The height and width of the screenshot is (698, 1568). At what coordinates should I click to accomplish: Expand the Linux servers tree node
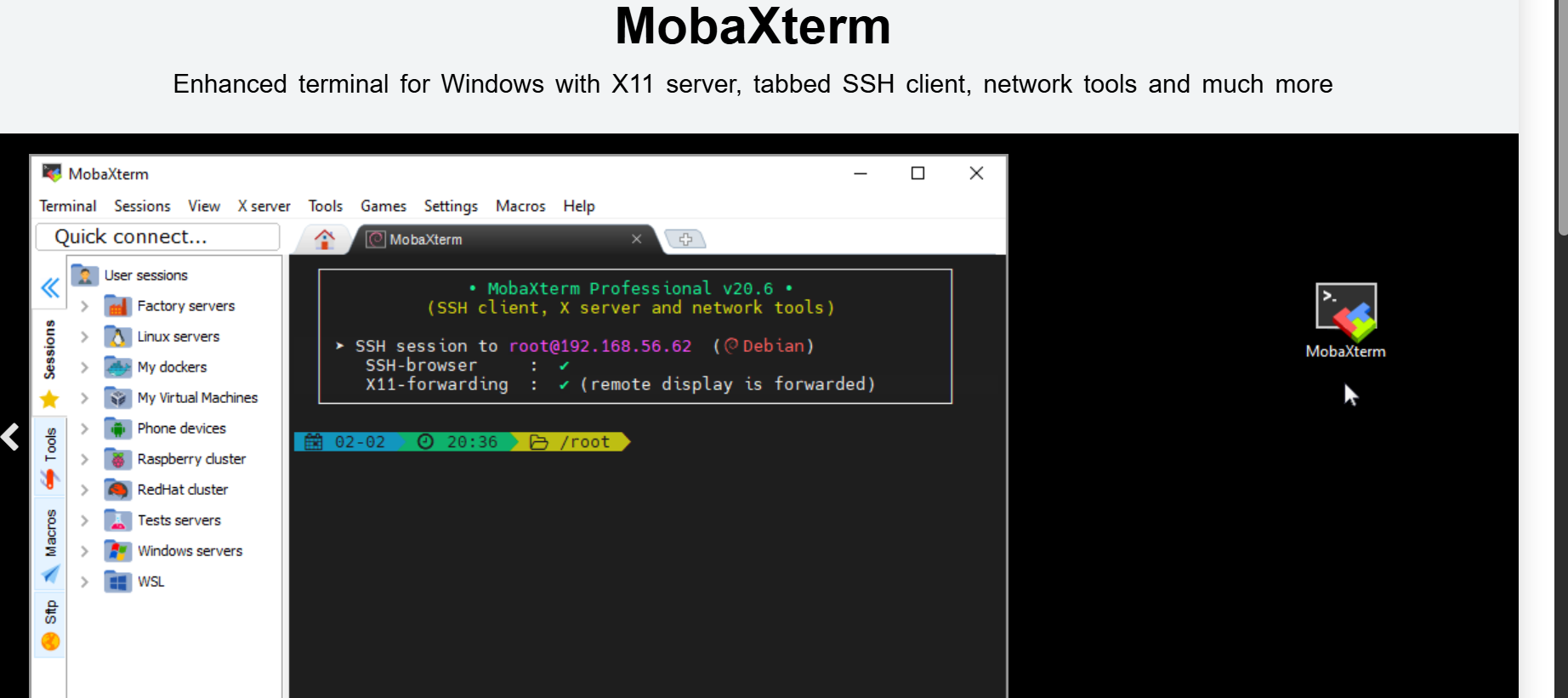point(84,337)
